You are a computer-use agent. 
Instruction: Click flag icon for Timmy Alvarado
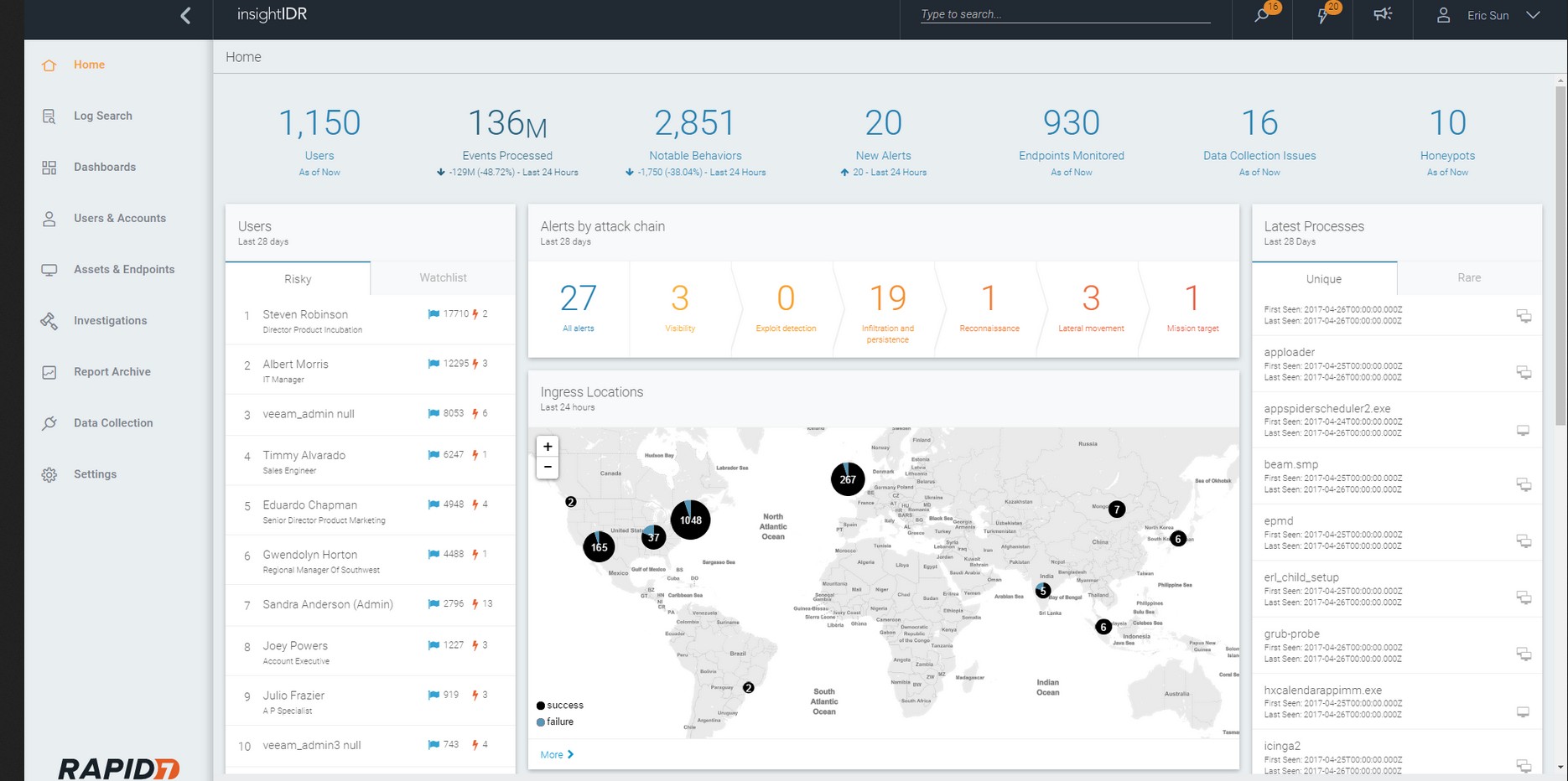point(434,455)
